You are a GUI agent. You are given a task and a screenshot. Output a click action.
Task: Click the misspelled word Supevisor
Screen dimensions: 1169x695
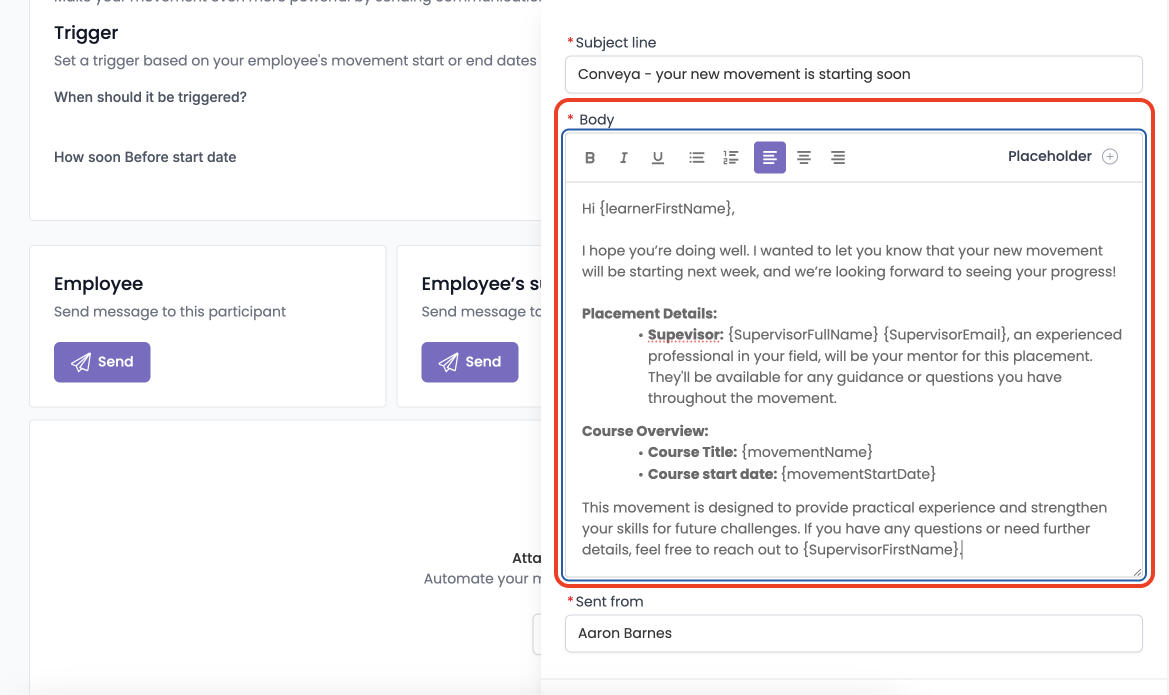685,335
